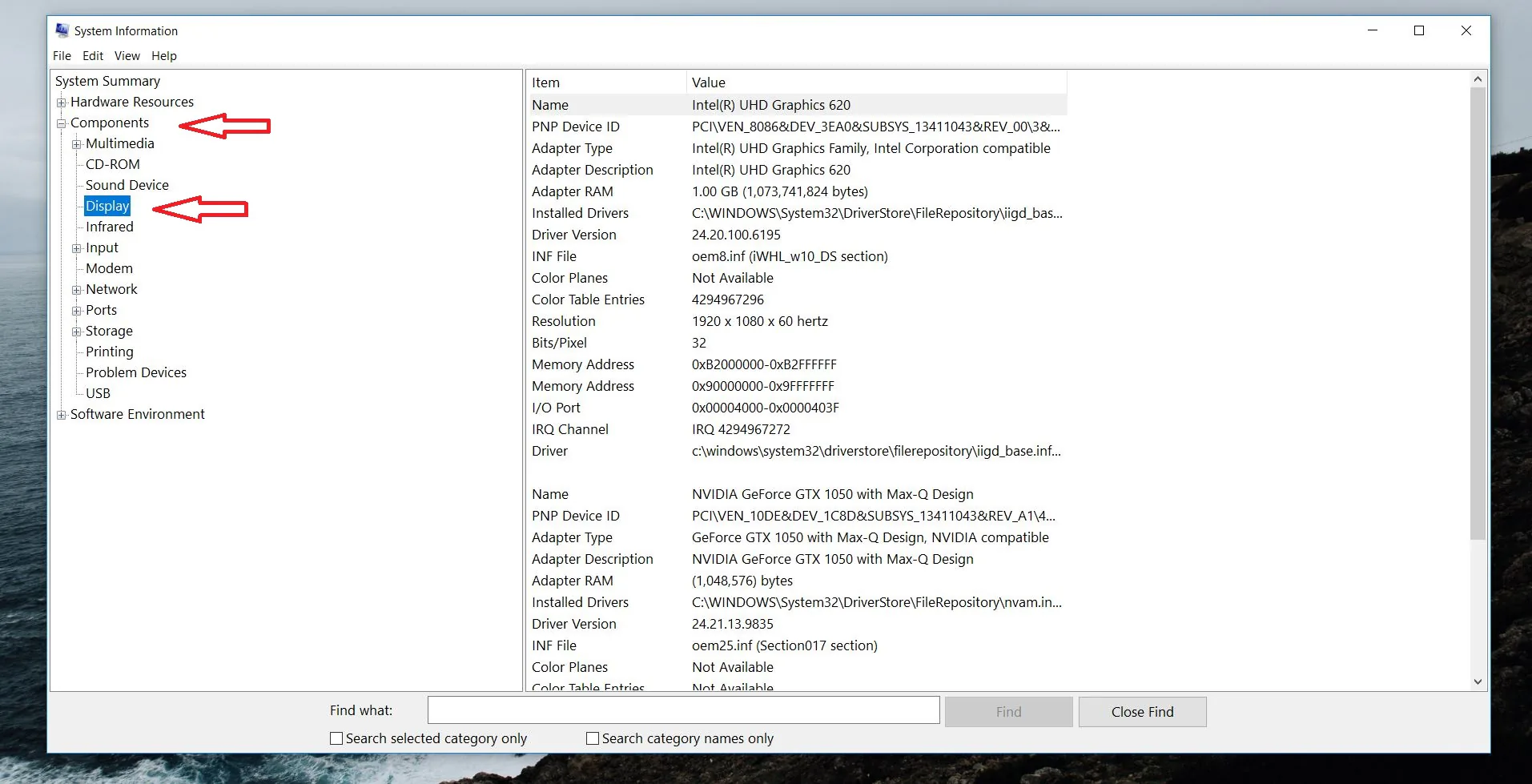Select the Printing category
Screen dimensions: 1532x784
coord(110,352)
